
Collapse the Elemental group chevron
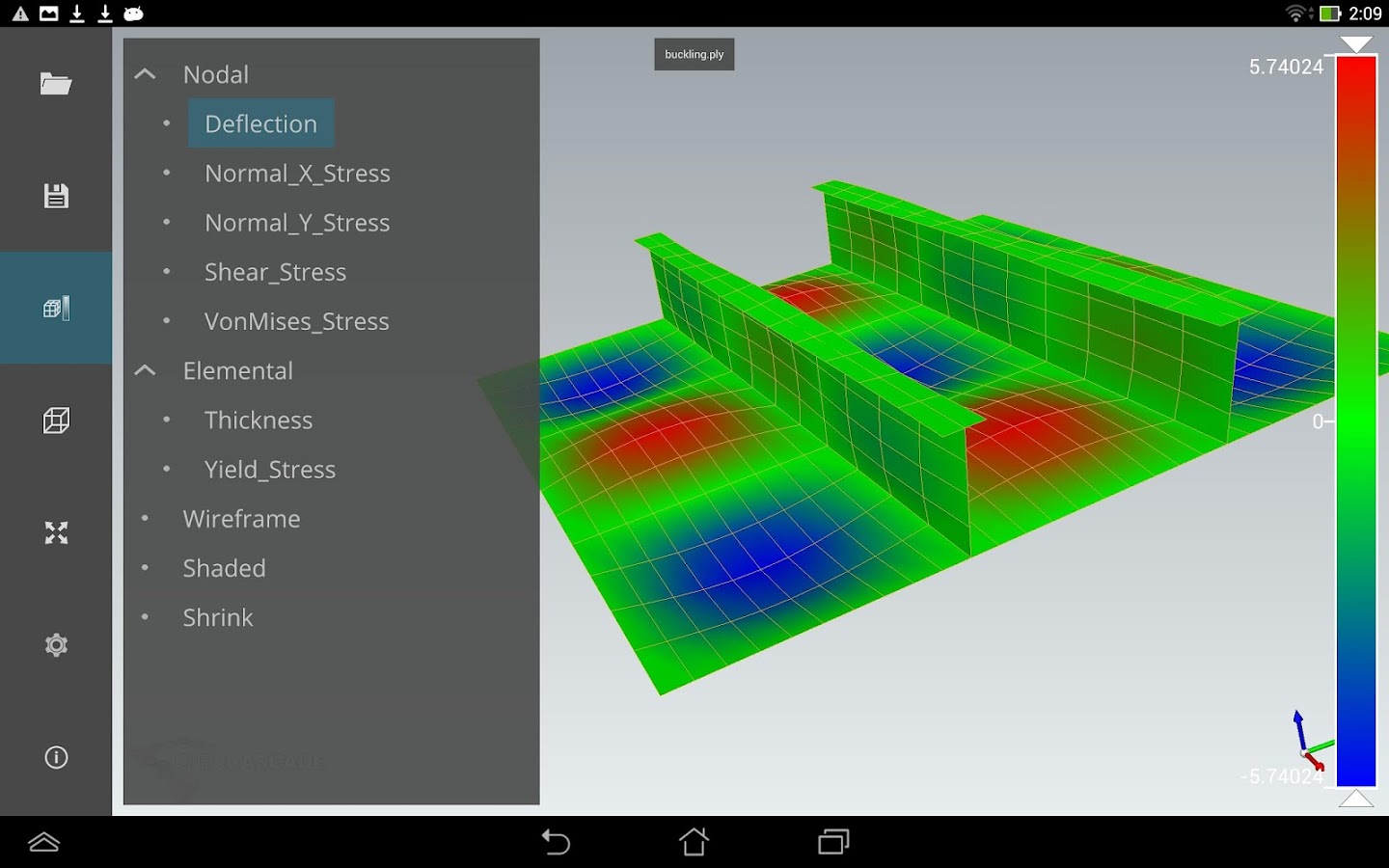(145, 370)
